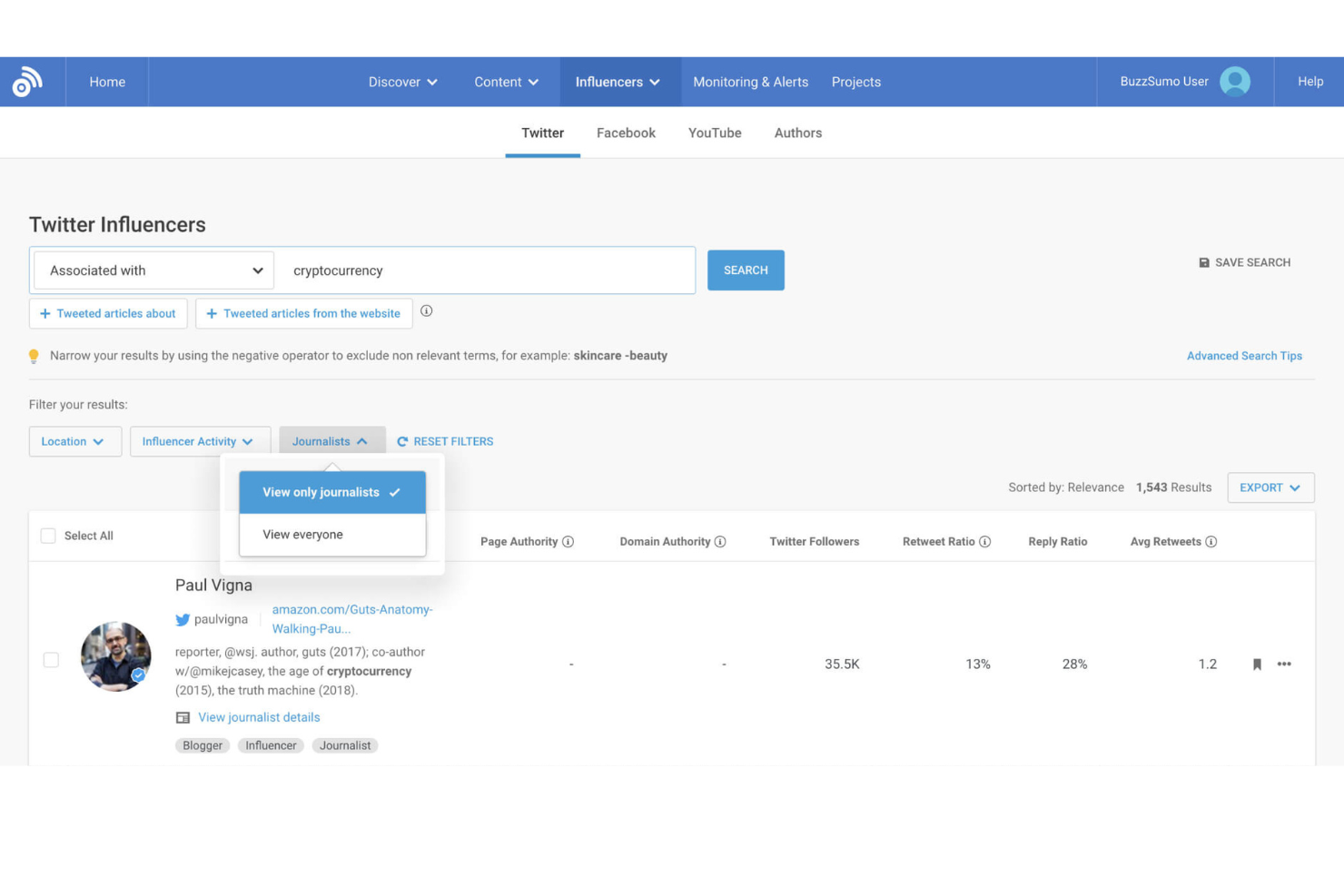Expand the Influencer Activity filter

[200, 441]
